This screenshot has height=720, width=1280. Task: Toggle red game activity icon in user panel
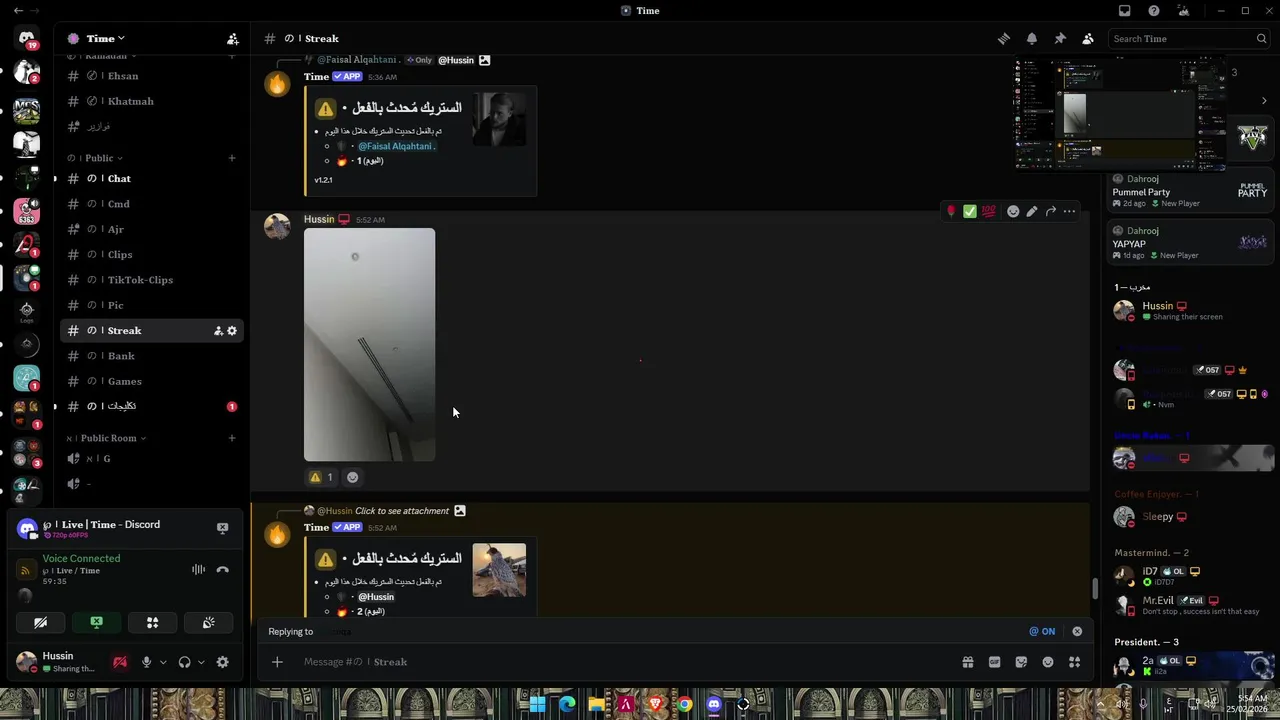click(120, 662)
